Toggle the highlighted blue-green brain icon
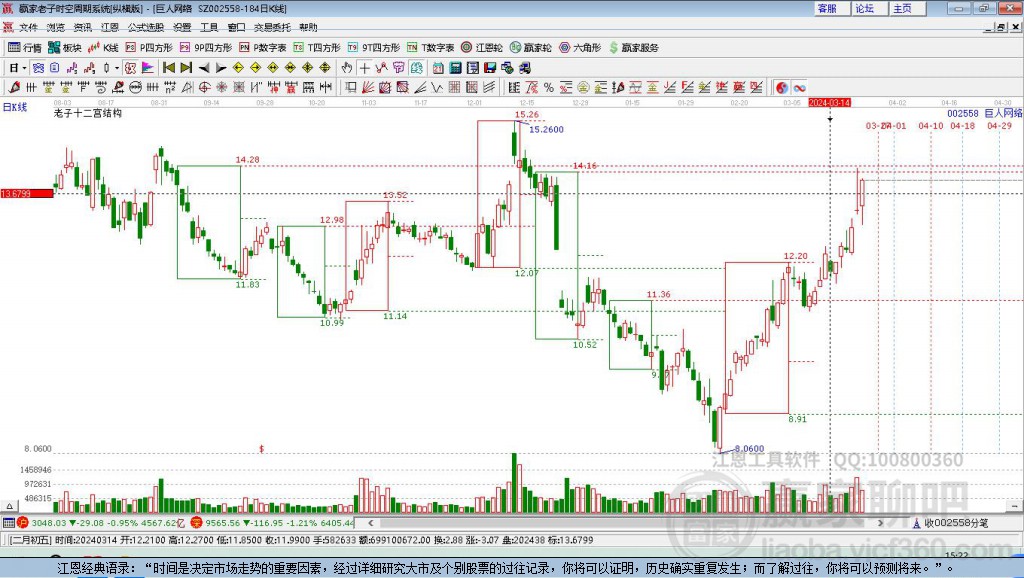1024x578 pixels. click(x=417, y=68)
